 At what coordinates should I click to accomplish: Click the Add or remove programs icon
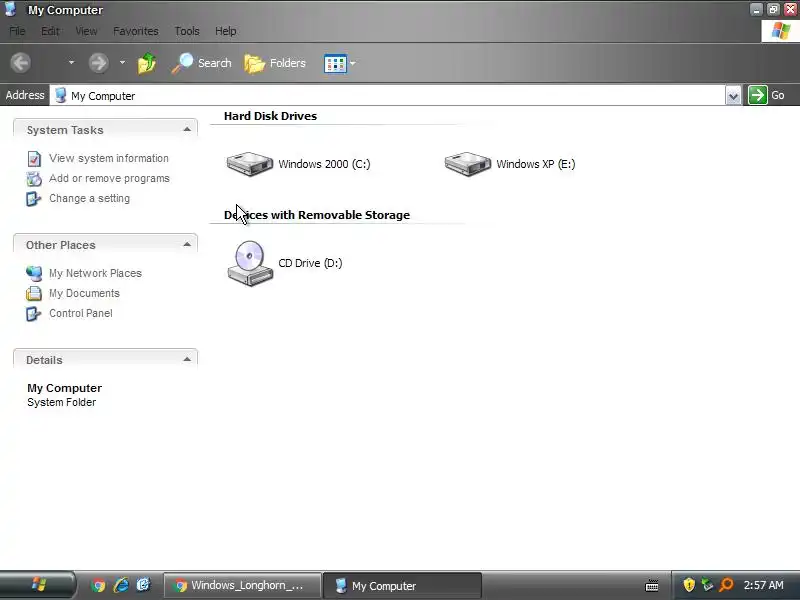pos(34,179)
